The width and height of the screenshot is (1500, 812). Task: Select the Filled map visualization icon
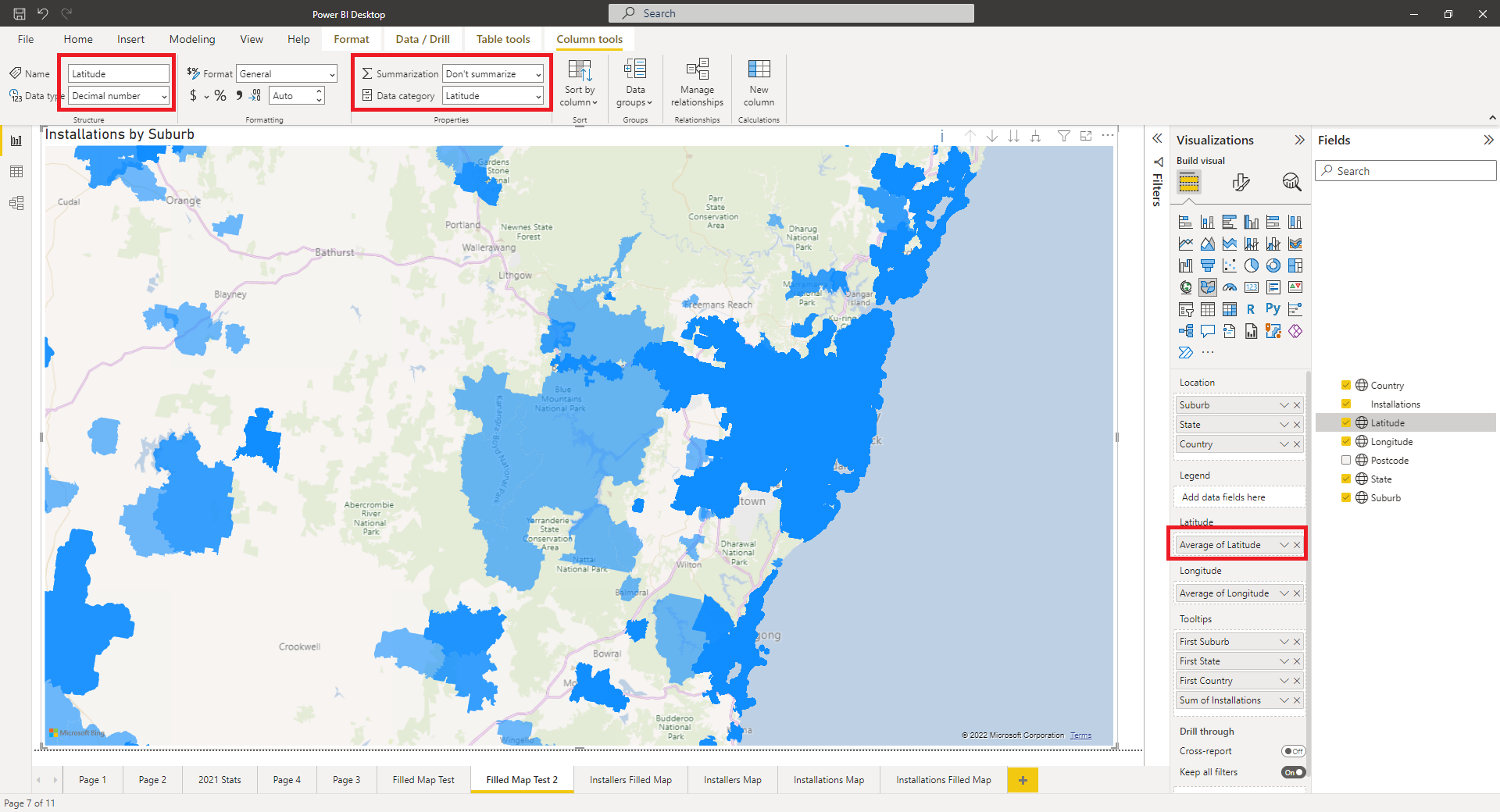tap(1208, 287)
